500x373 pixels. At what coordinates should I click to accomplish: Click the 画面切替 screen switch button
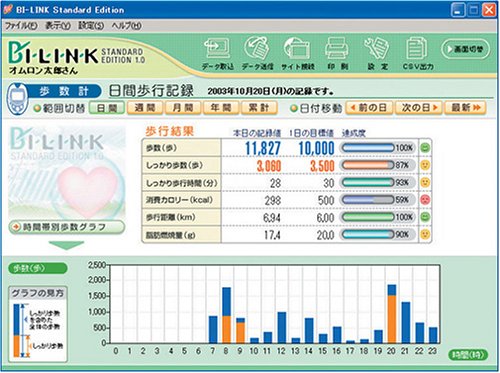466,49
